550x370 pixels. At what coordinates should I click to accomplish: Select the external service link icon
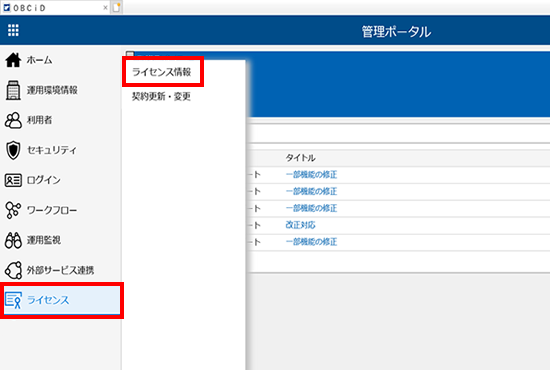pyautogui.click(x=13, y=270)
